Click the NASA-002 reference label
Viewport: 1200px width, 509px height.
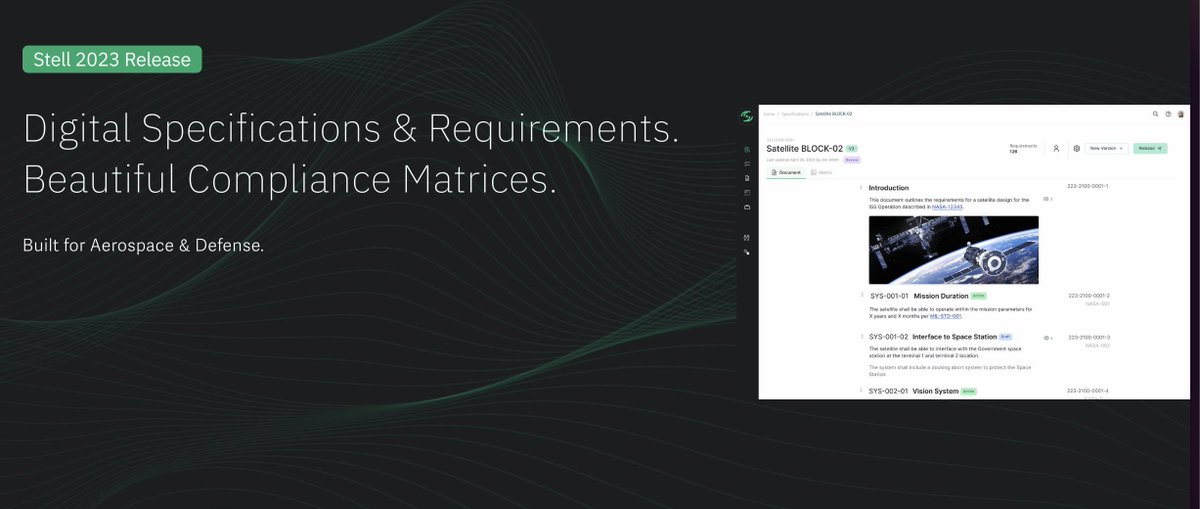(1097, 345)
